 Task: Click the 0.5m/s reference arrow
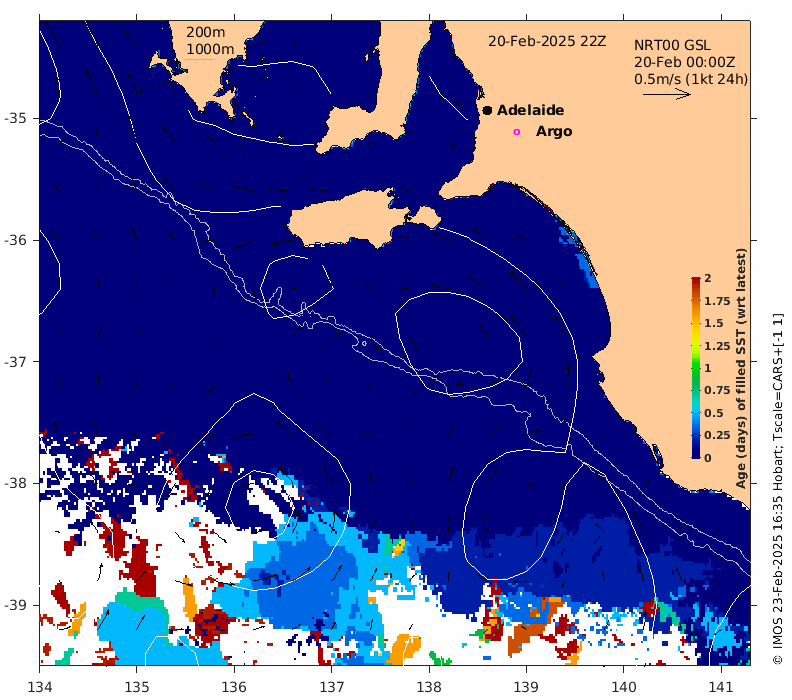tap(666, 94)
